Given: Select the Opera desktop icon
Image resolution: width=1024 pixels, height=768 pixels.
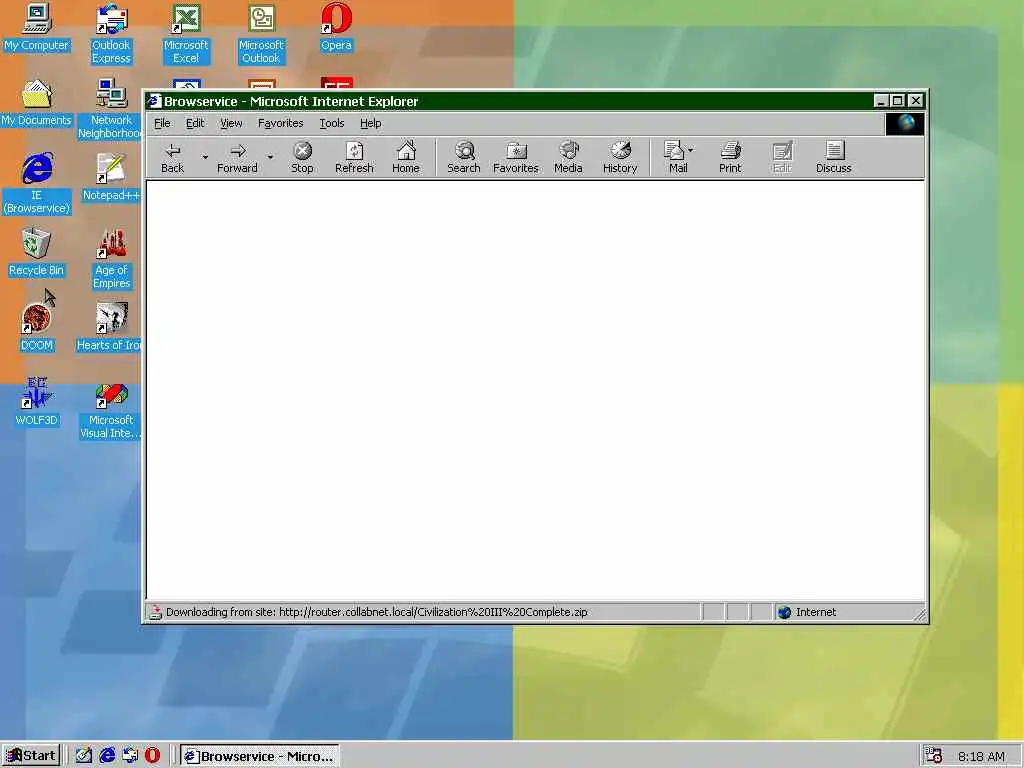Looking at the screenshot, I should pyautogui.click(x=336, y=27).
